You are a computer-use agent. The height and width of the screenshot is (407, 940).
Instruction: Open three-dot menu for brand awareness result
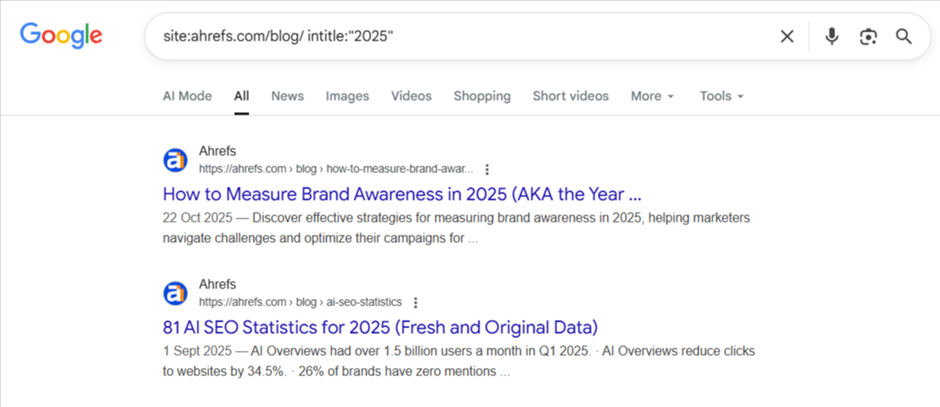click(487, 169)
